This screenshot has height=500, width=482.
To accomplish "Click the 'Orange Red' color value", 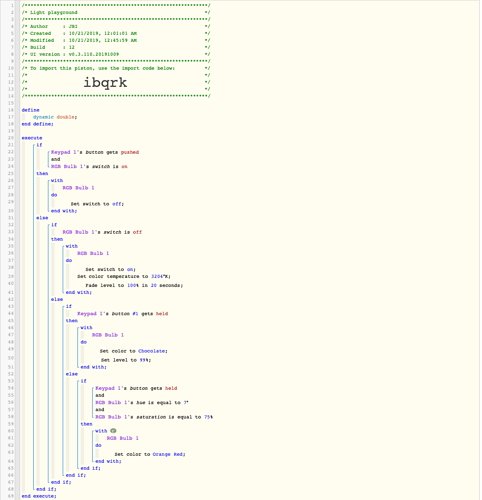I will click(169, 454).
